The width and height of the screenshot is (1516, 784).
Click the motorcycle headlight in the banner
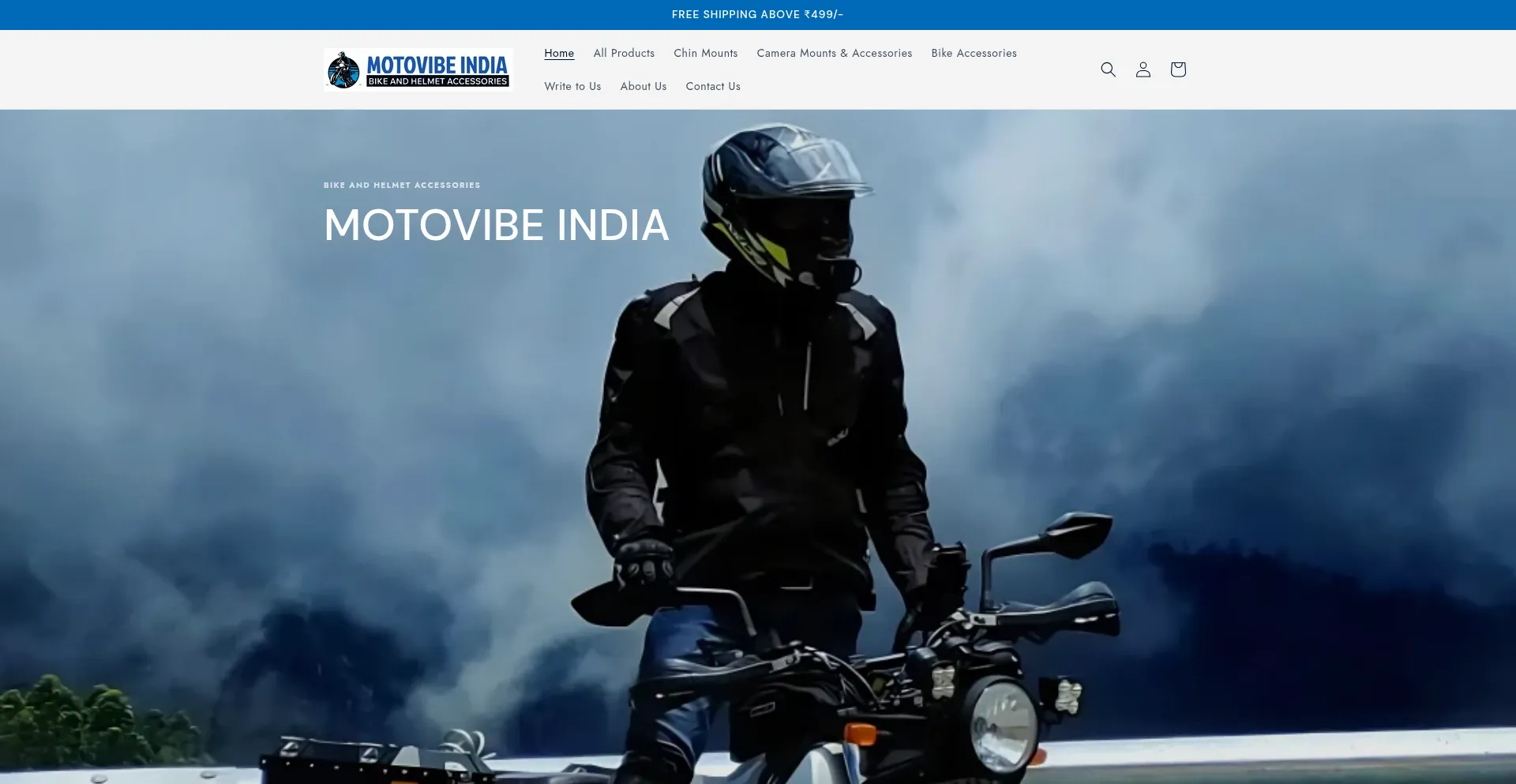(x=1004, y=724)
